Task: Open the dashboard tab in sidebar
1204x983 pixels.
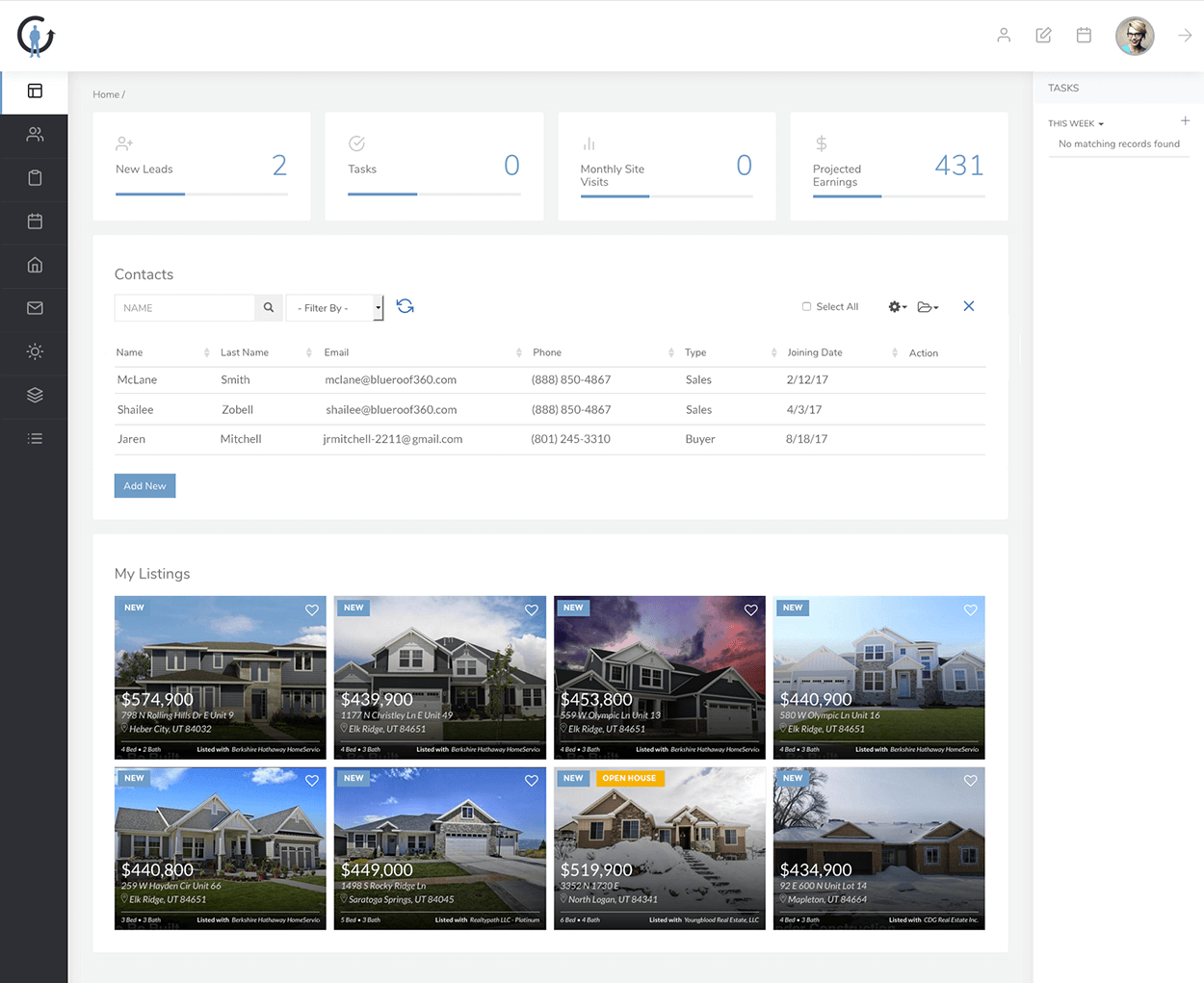Action: (35, 91)
